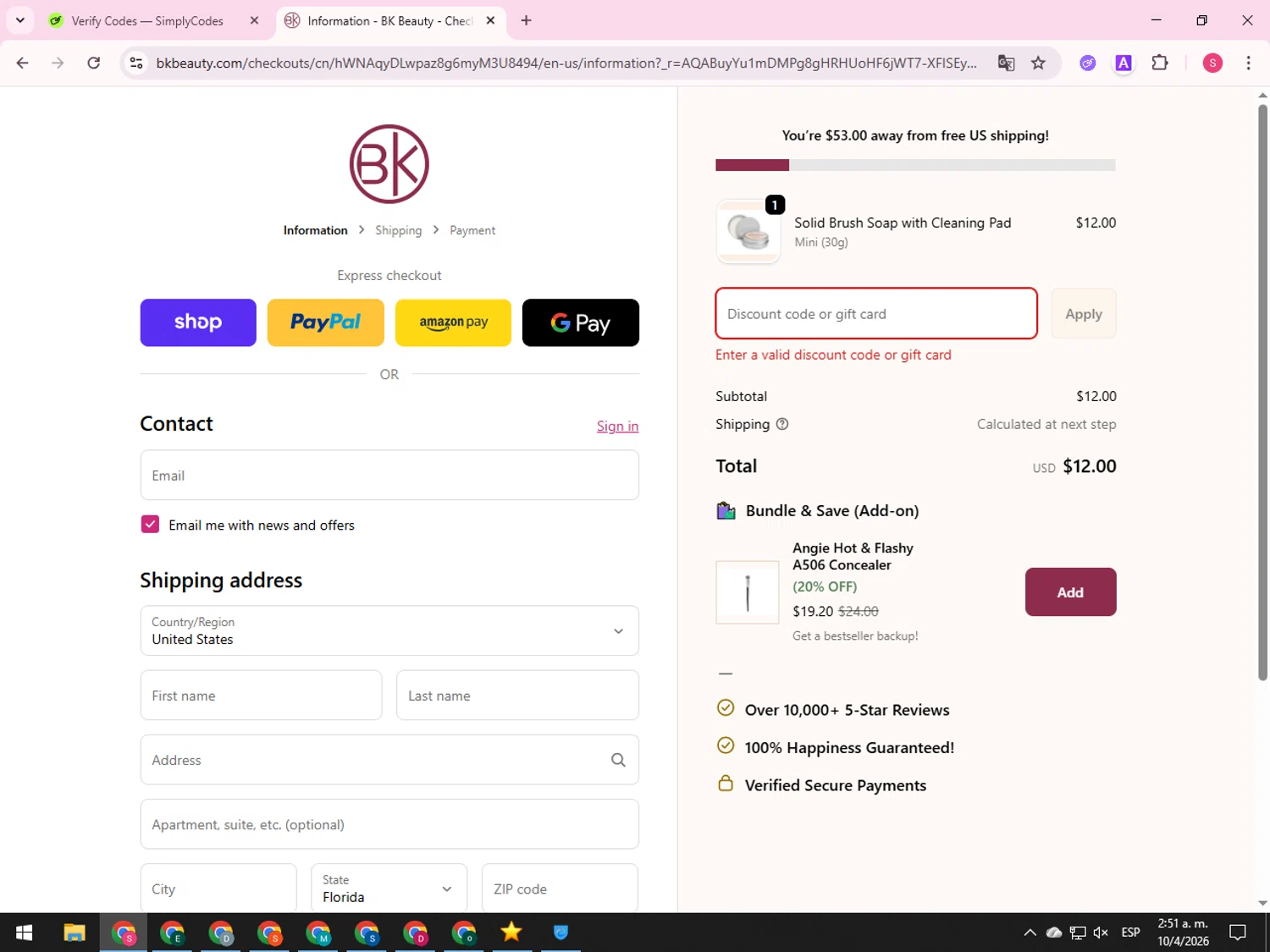
Task: Click the translate page icon
Action: tap(1006, 63)
